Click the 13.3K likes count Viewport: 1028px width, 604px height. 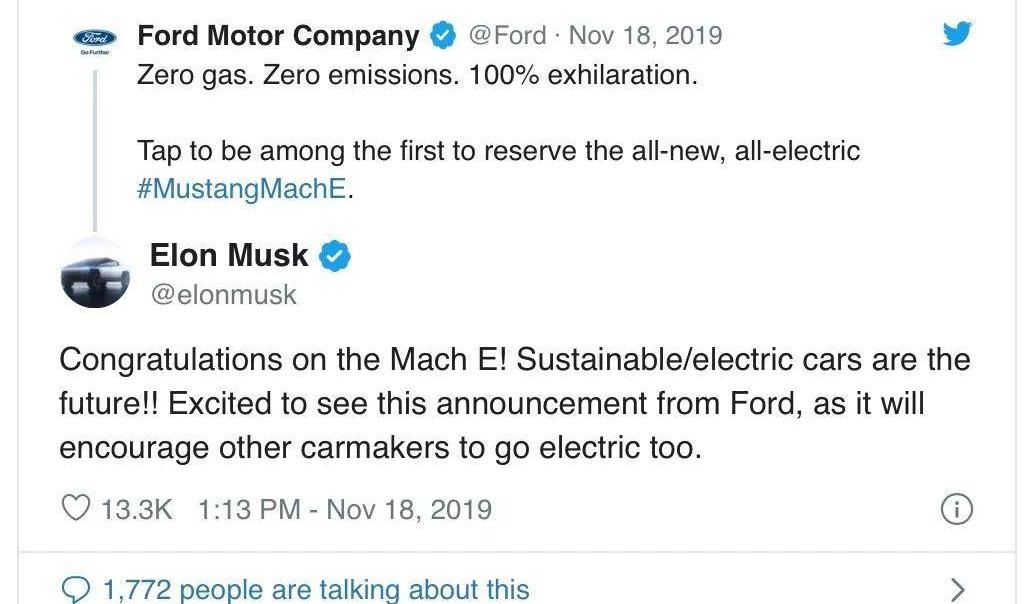click(x=136, y=510)
